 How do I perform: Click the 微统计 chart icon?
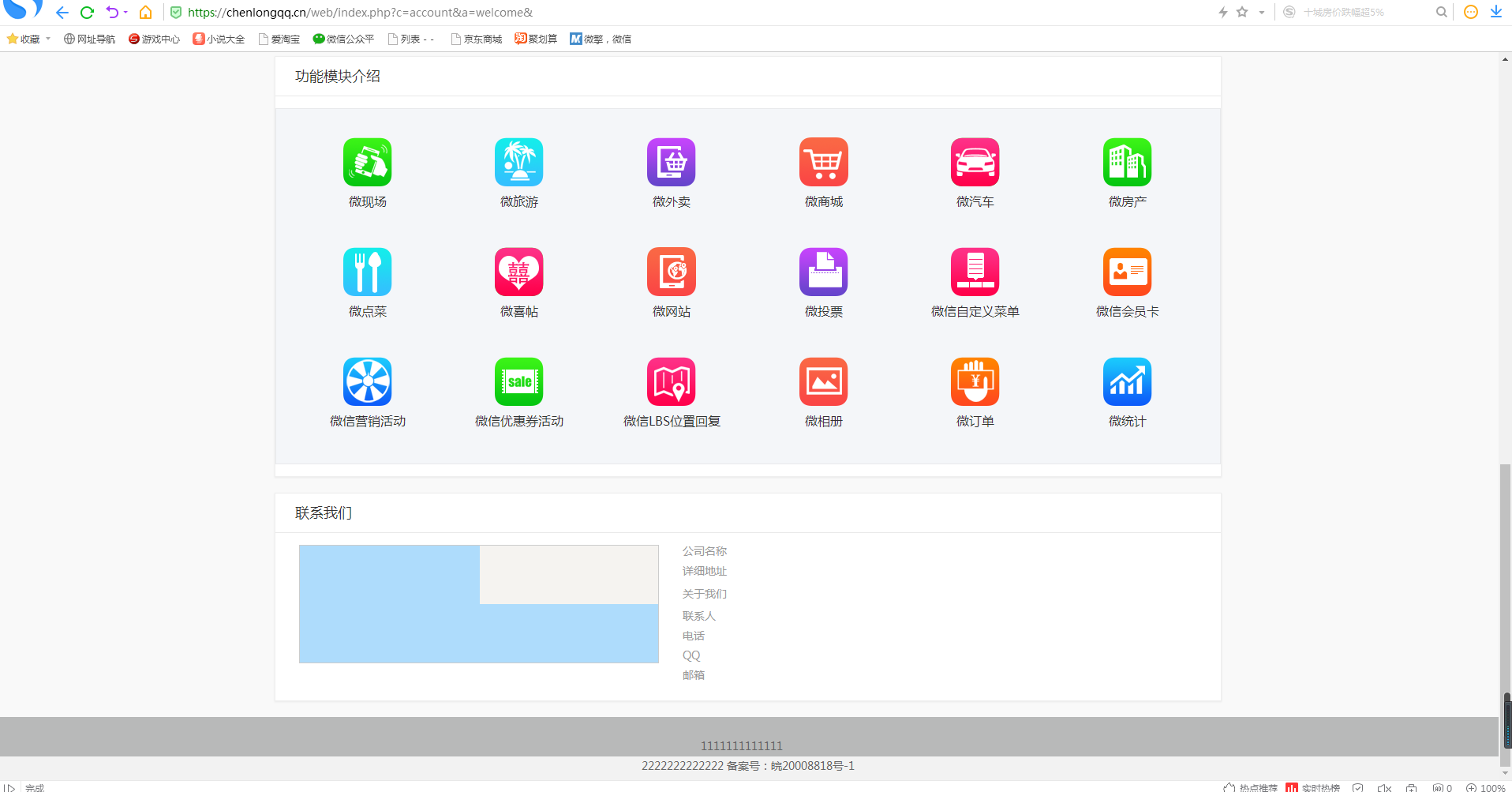[x=1128, y=381]
